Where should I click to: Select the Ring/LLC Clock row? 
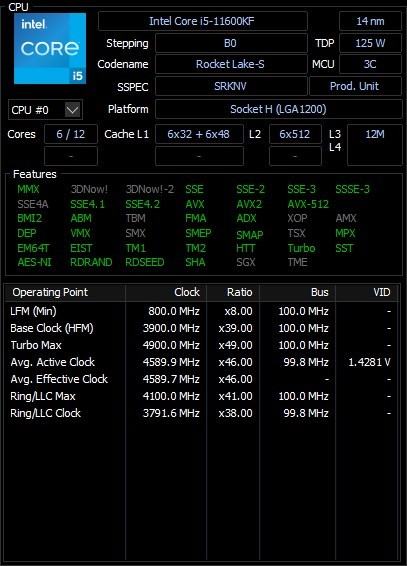click(201, 413)
